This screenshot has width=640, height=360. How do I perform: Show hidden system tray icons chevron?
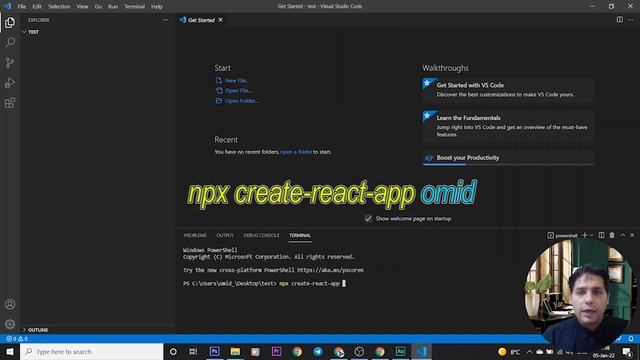coord(529,351)
